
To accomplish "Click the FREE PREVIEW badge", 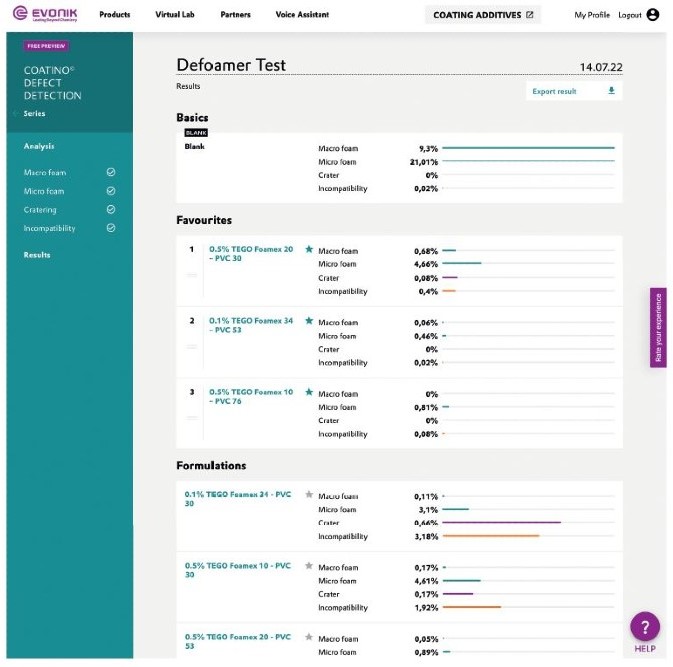I will (x=46, y=46).
